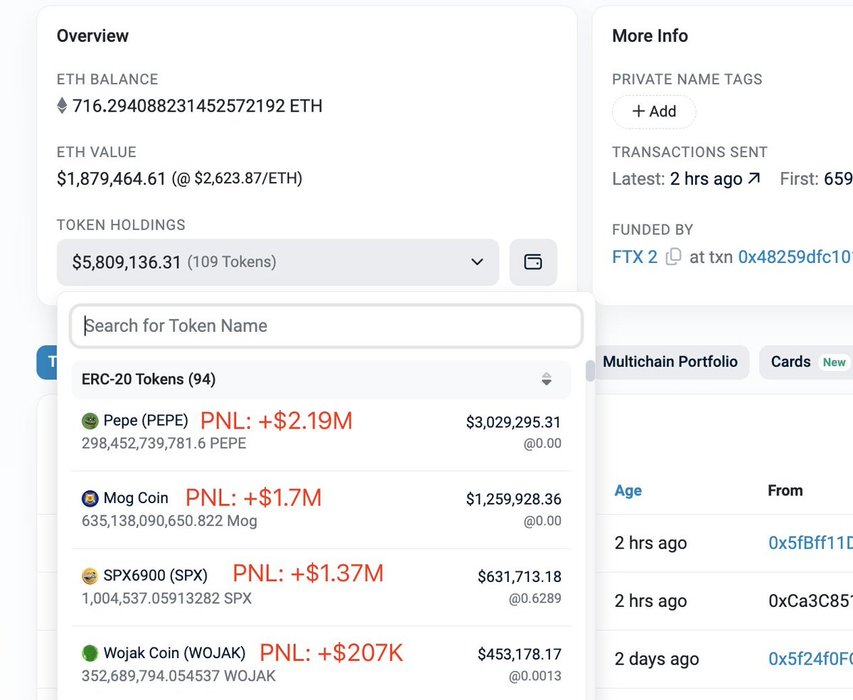This screenshot has width=853, height=700.
Task: Click the green Wojak Coin icon
Action: tap(90, 653)
